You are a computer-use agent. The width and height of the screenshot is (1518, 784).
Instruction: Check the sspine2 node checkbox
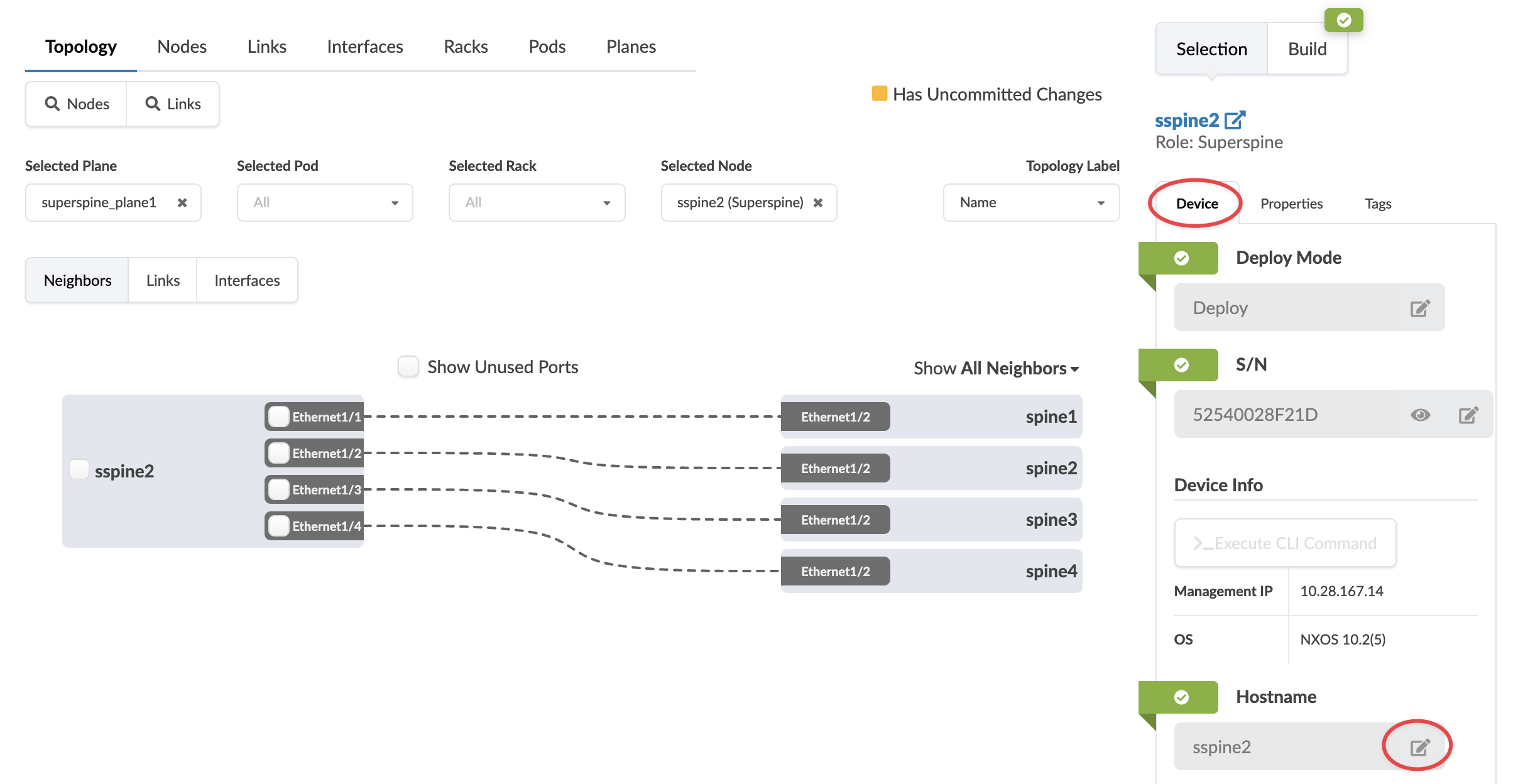(79, 470)
